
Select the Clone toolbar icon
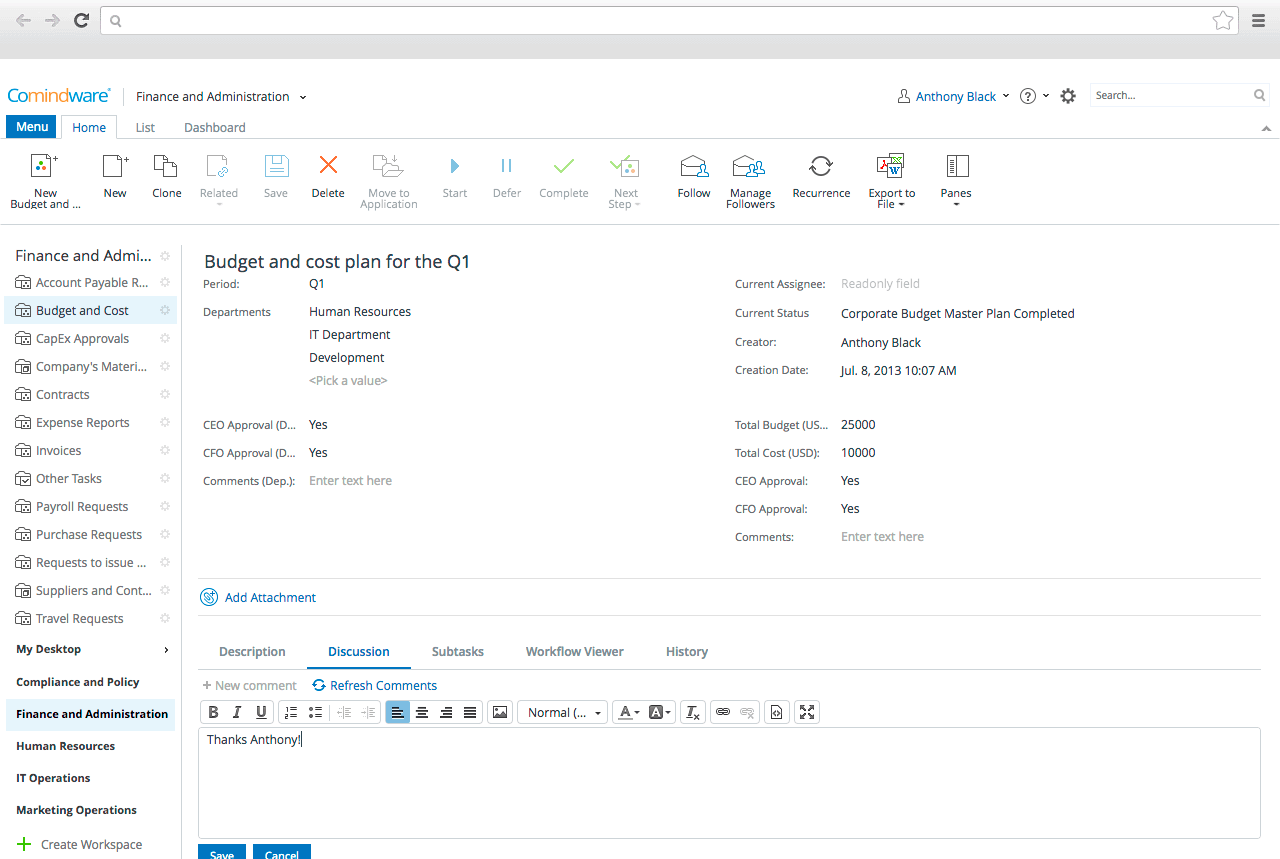[166, 180]
